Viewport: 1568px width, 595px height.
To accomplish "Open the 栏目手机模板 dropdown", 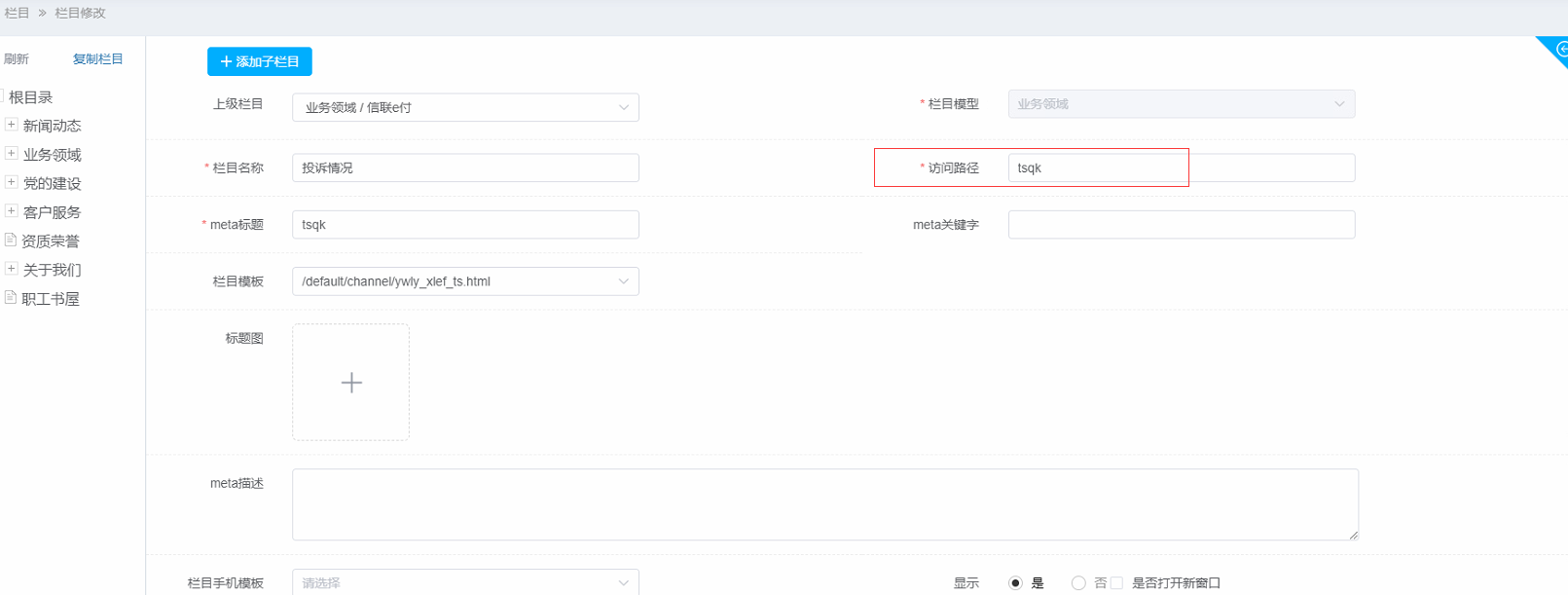I will (465, 582).
